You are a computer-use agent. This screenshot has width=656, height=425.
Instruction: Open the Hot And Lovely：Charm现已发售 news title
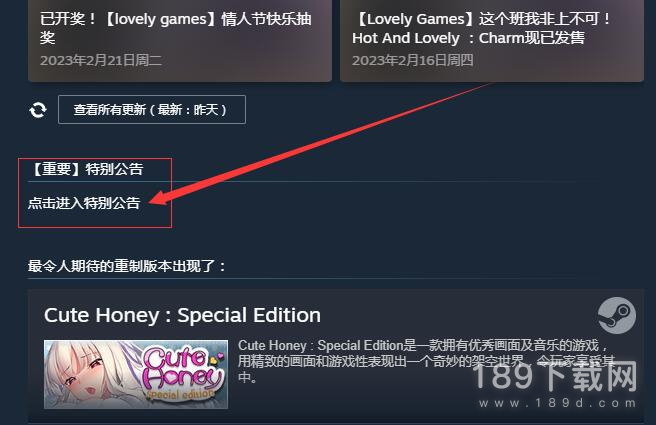468,38
